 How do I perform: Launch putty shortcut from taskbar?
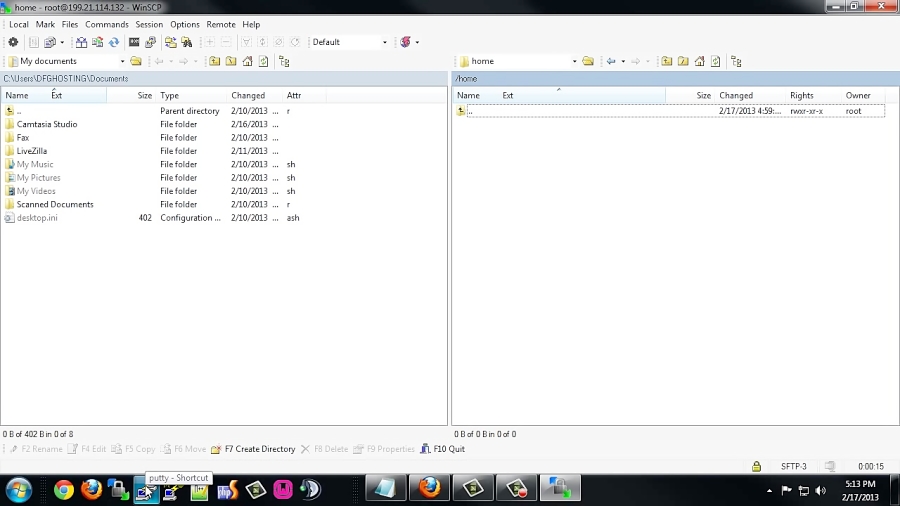tap(146, 490)
